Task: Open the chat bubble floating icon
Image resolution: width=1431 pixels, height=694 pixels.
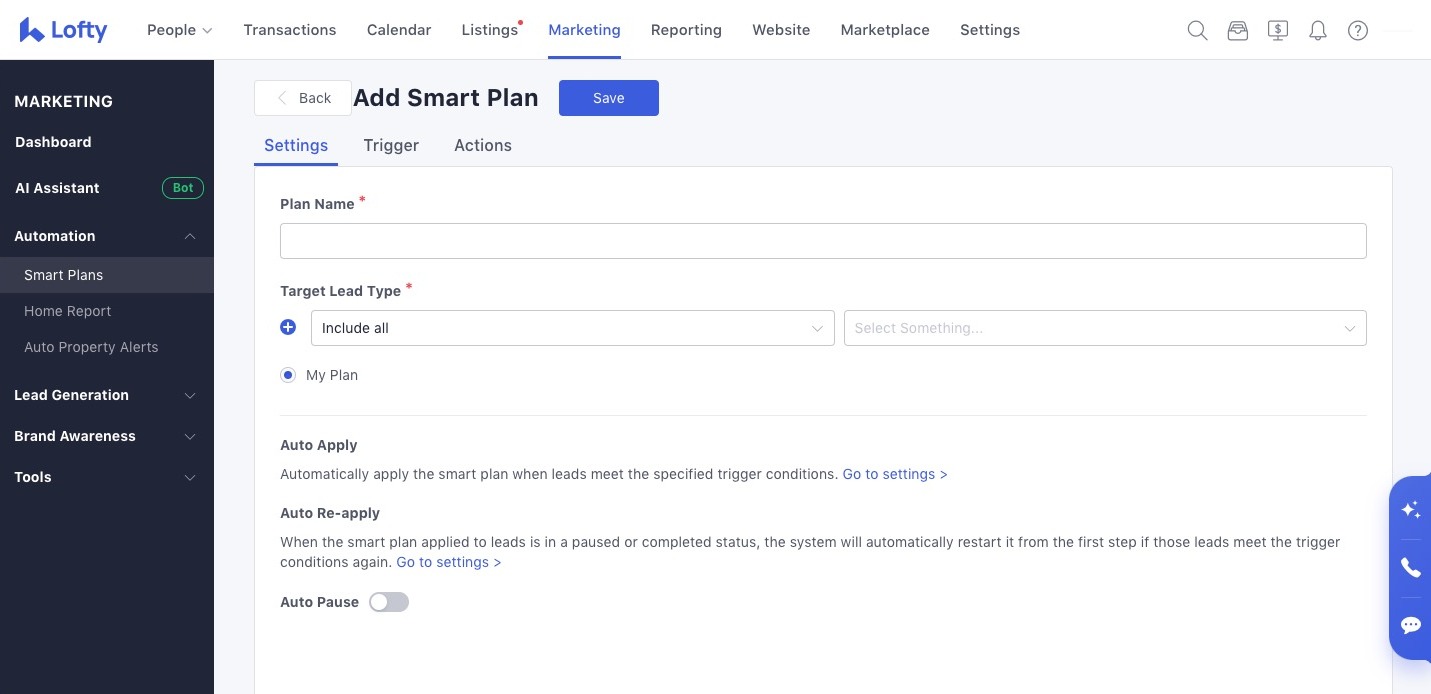Action: (1411, 625)
